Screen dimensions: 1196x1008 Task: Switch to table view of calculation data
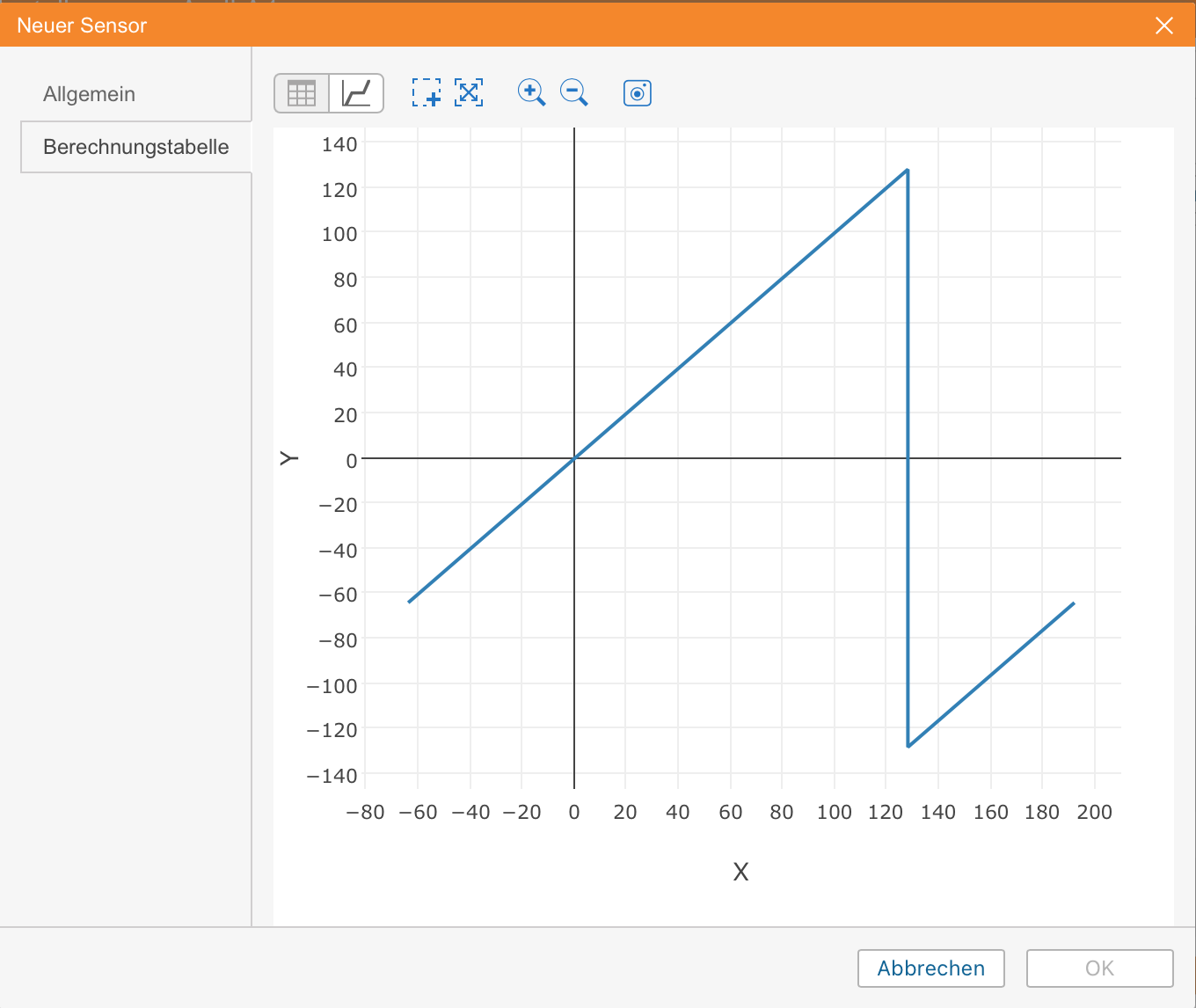[302, 93]
